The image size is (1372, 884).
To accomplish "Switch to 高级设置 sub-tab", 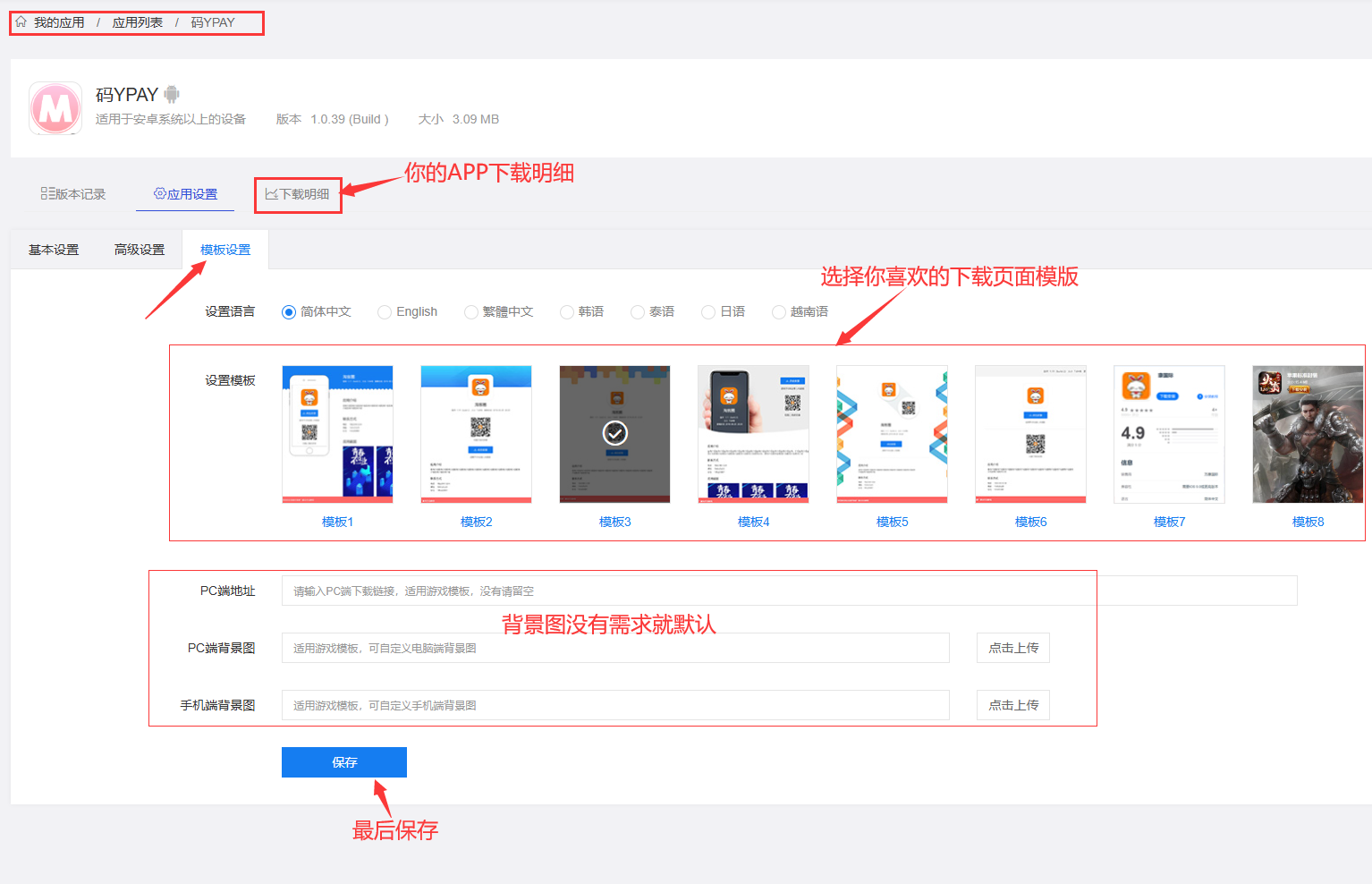I will point(140,250).
